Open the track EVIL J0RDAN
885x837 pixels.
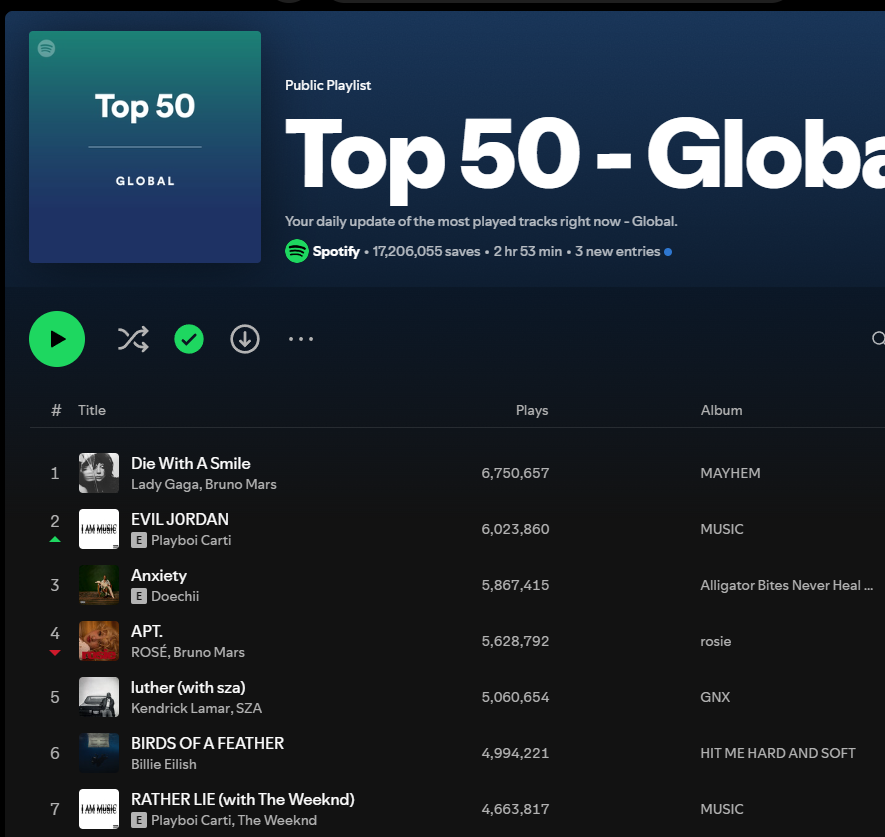pos(180,519)
